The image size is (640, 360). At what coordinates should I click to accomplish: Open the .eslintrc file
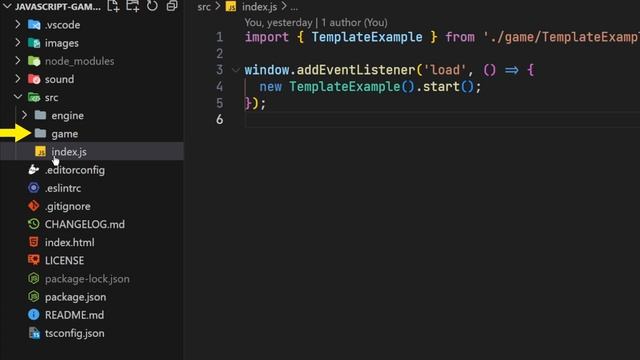point(63,188)
